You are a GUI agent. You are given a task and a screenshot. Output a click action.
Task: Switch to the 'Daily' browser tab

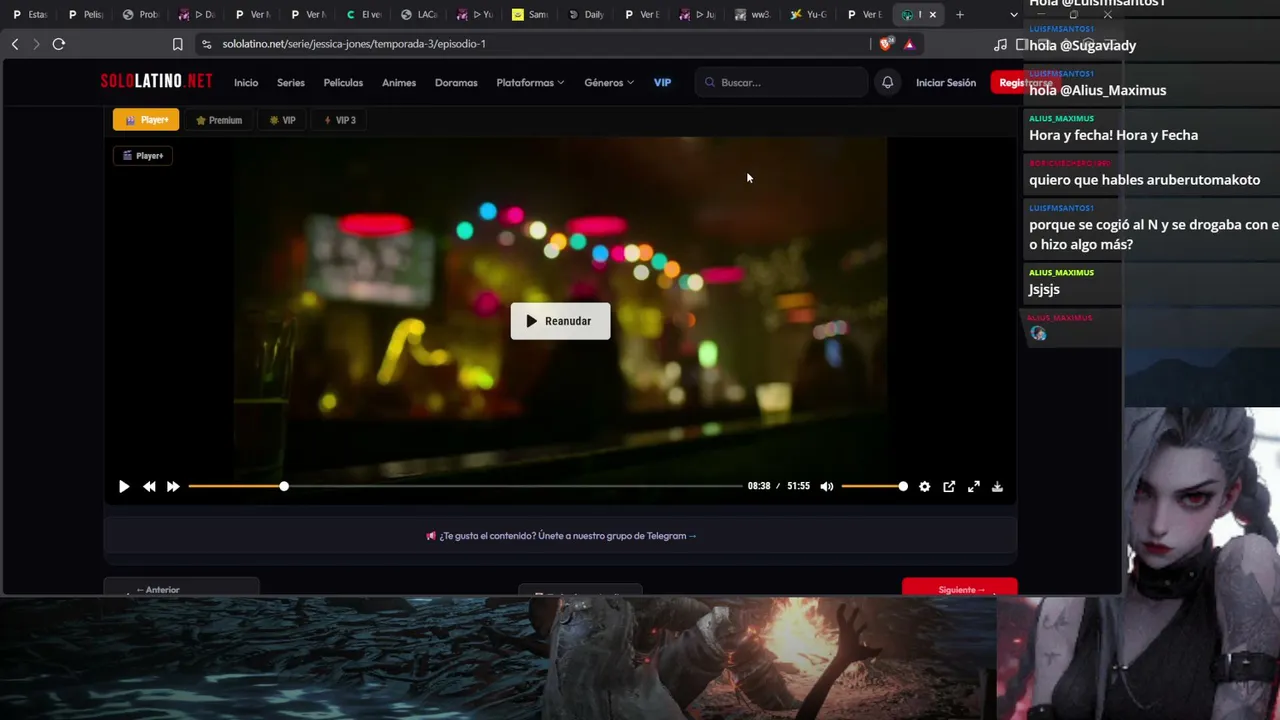[586, 15]
